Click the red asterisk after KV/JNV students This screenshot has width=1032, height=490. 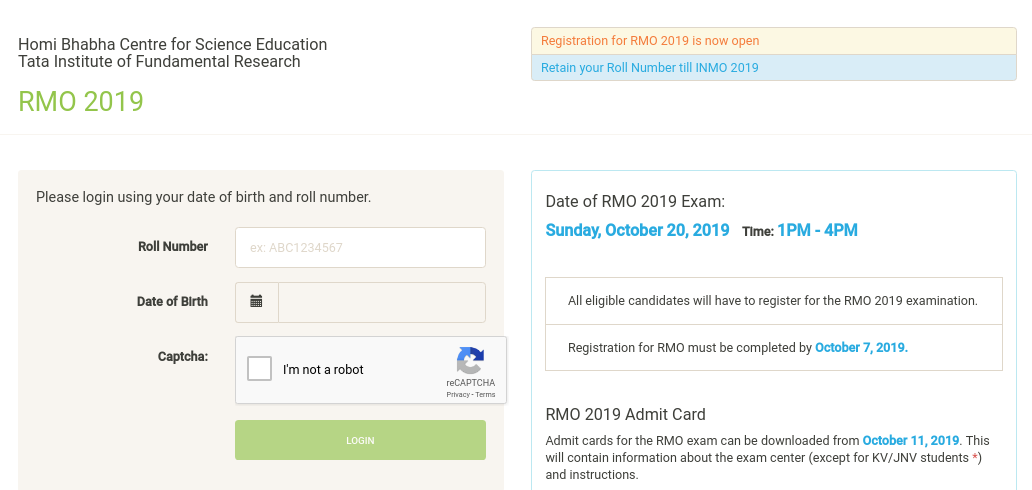pos(975,456)
